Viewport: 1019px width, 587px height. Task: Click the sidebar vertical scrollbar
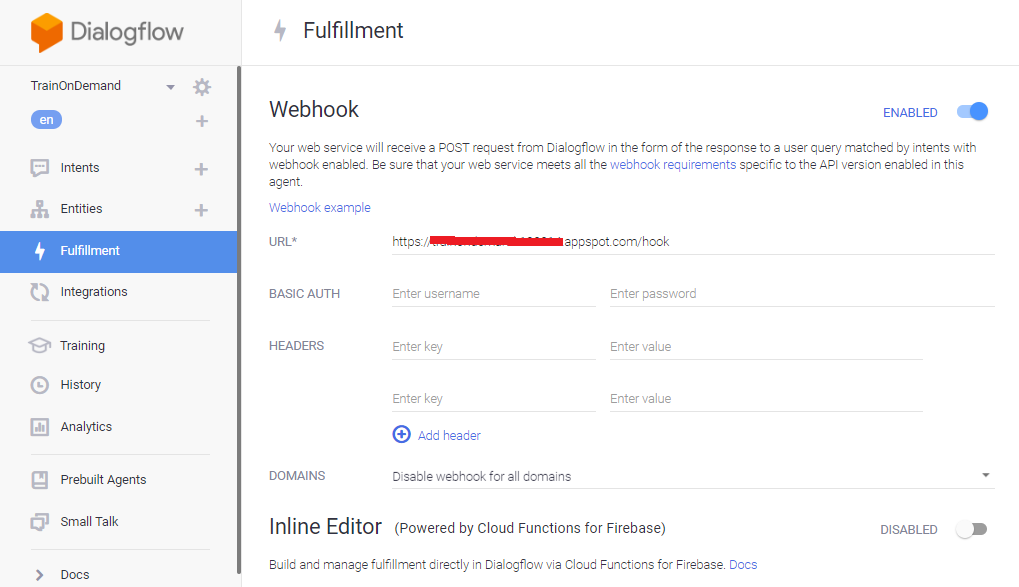tap(239, 319)
